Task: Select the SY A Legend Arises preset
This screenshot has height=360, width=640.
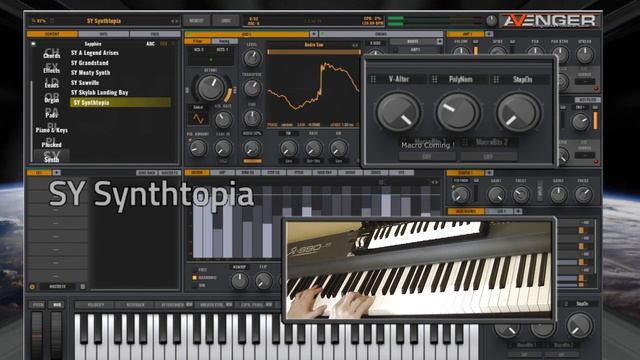Action: (x=95, y=53)
